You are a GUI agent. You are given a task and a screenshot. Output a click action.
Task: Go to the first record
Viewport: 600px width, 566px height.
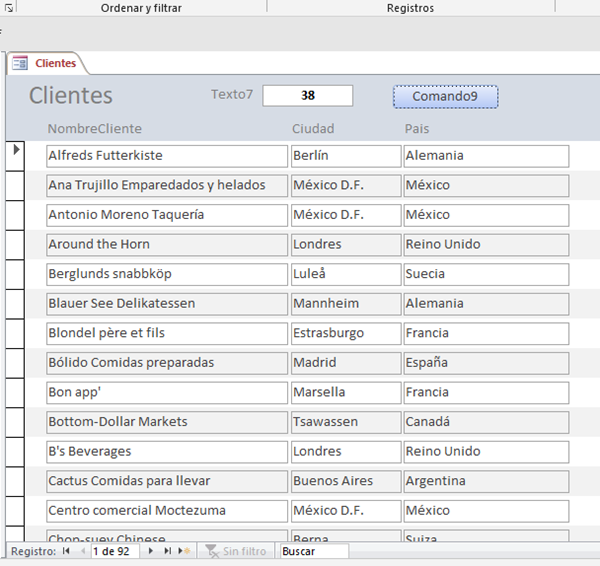tap(66, 551)
